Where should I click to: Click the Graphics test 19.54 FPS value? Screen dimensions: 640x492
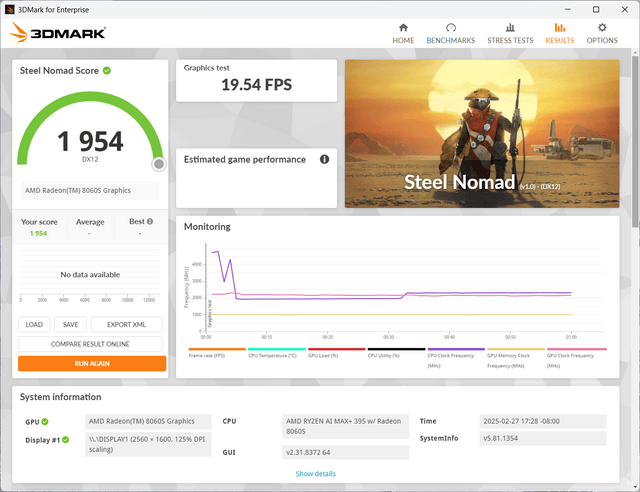pyautogui.click(x=256, y=85)
